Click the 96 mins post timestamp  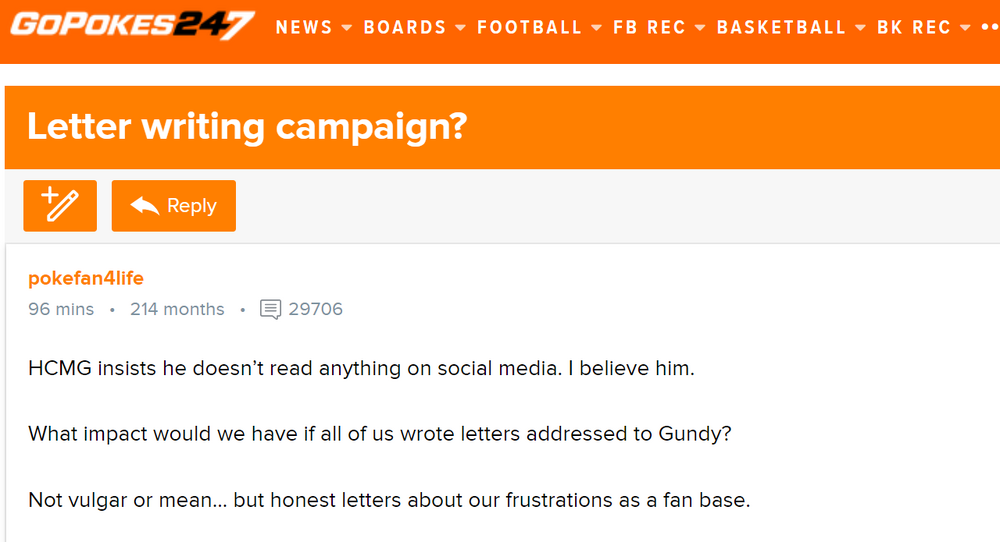click(x=61, y=309)
